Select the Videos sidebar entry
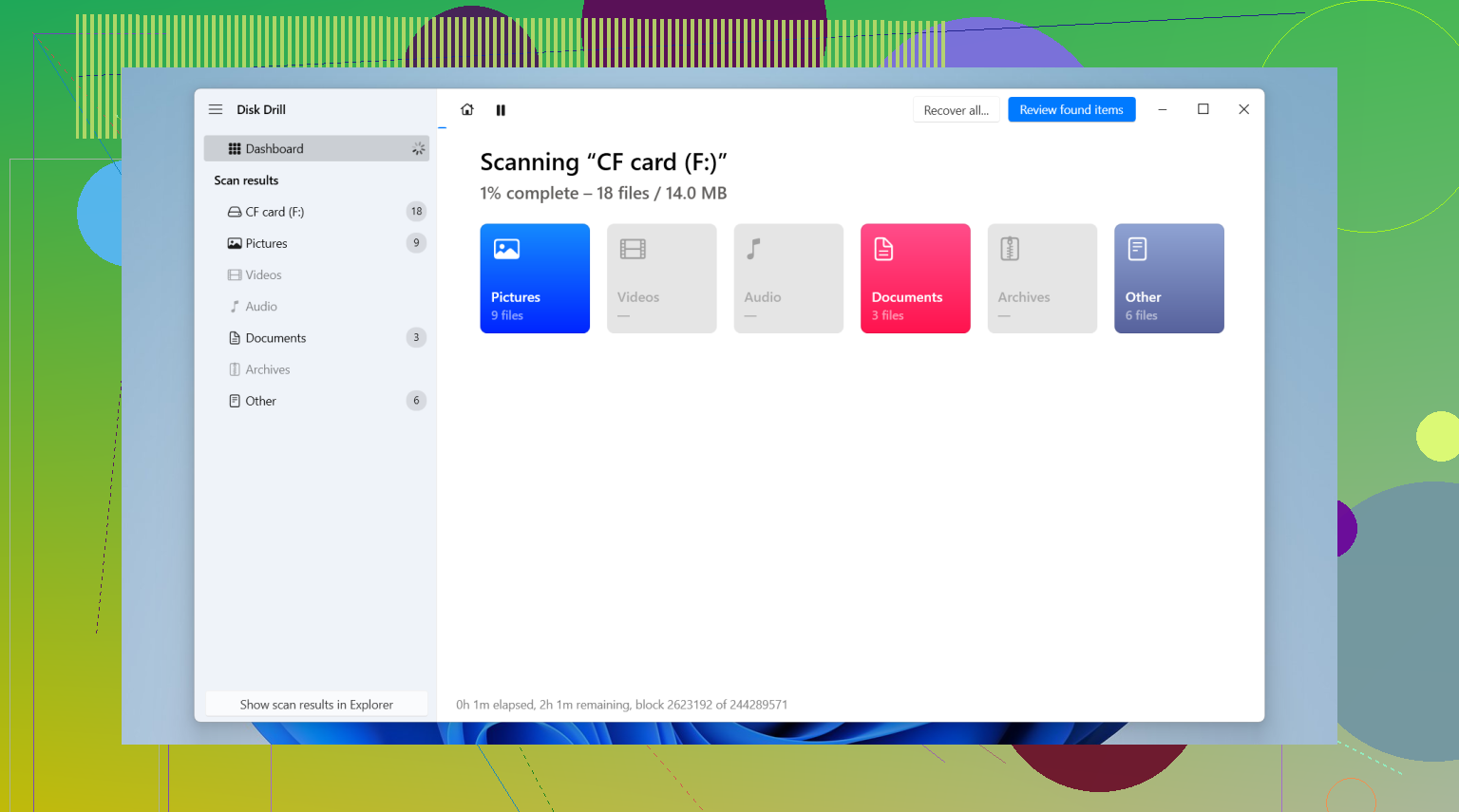Image resolution: width=1459 pixels, height=812 pixels. coord(316,274)
